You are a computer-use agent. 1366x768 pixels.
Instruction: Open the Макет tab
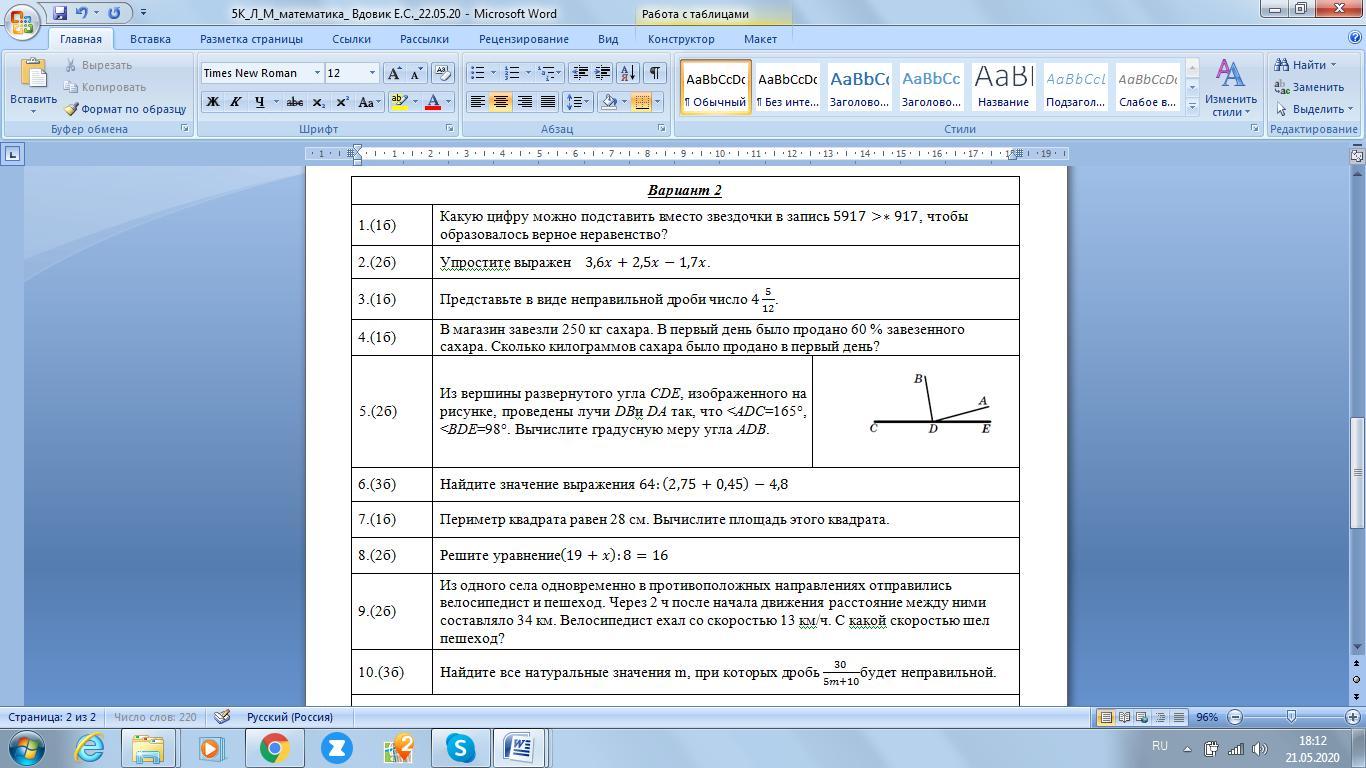pos(760,39)
